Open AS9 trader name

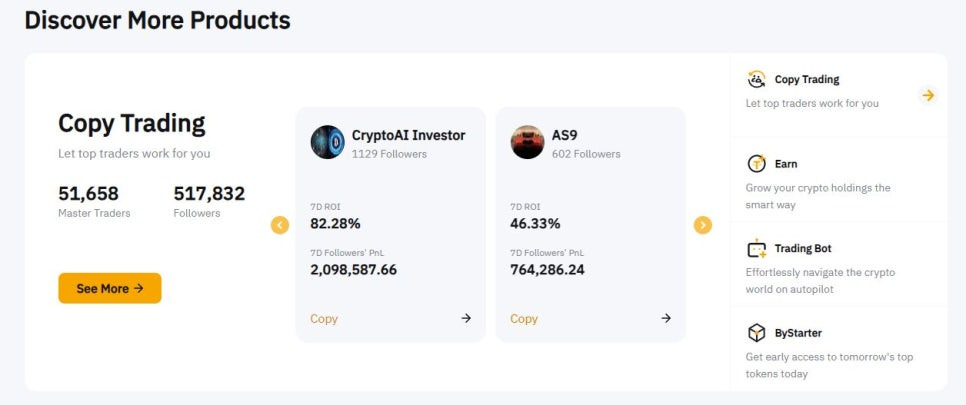click(x=564, y=135)
